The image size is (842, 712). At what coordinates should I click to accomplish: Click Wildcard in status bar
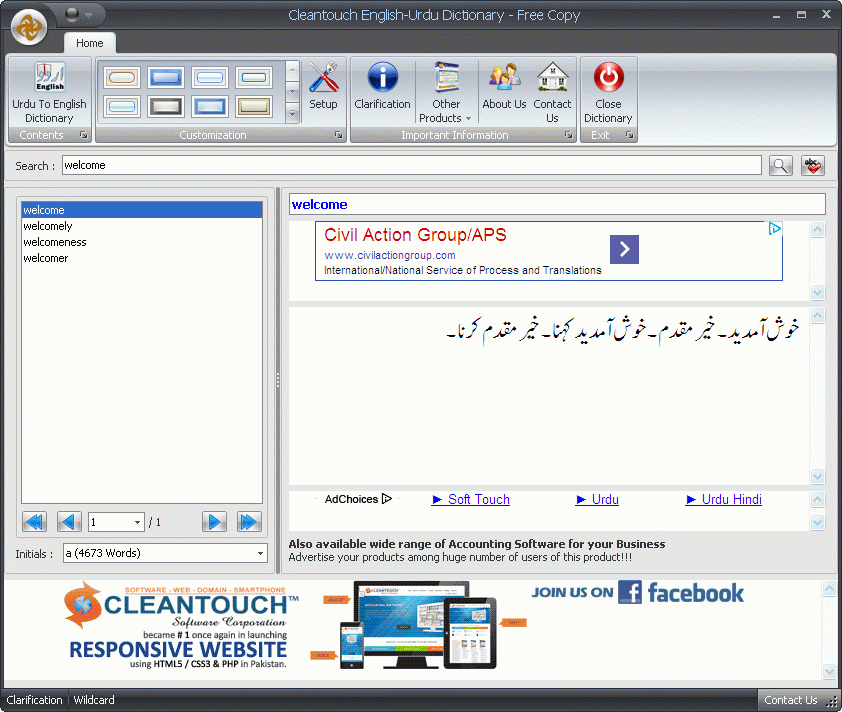coord(94,700)
